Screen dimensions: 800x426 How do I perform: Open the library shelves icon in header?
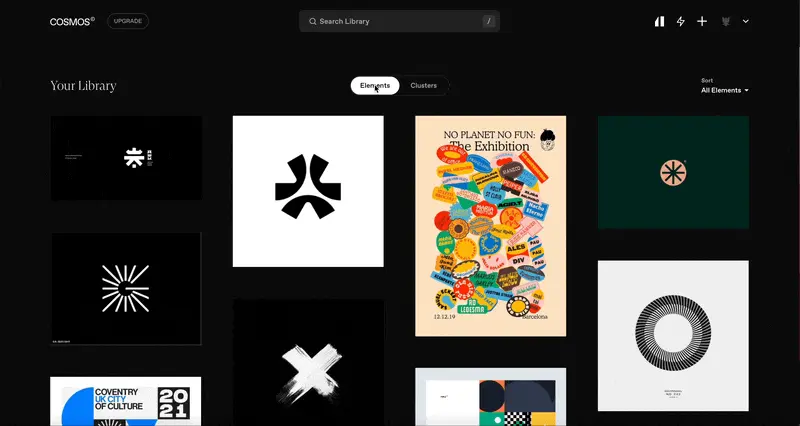660,21
